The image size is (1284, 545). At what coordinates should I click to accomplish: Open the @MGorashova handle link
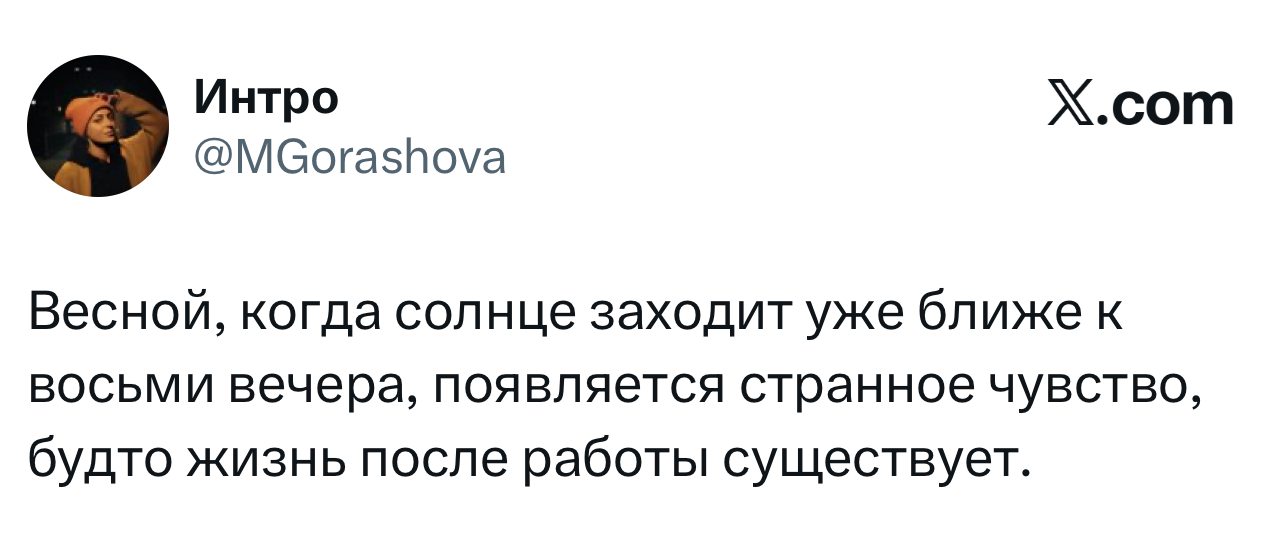pos(349,155)
